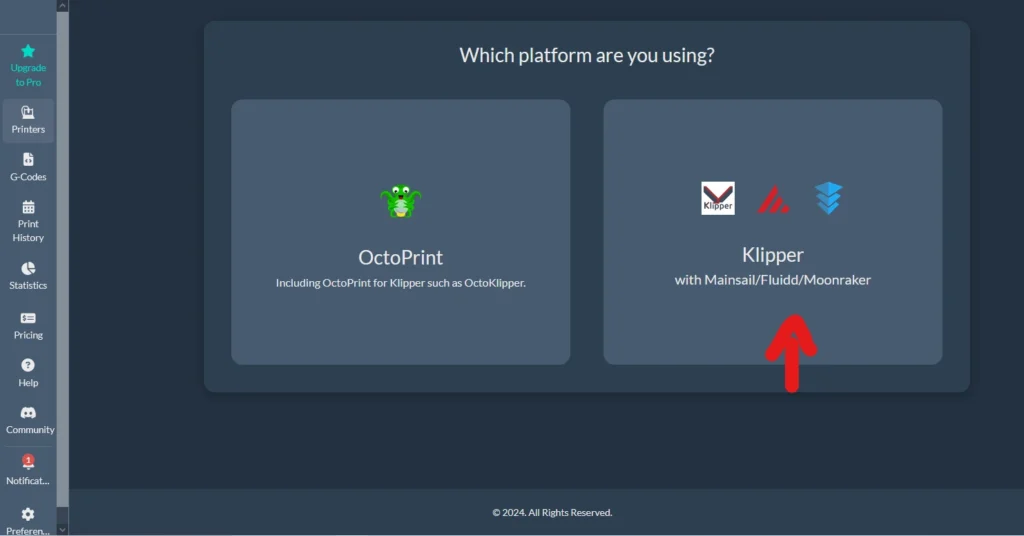1024x536 pixels.
Task: Click the red Mainsail logo
Action: [x=772, y=199]
